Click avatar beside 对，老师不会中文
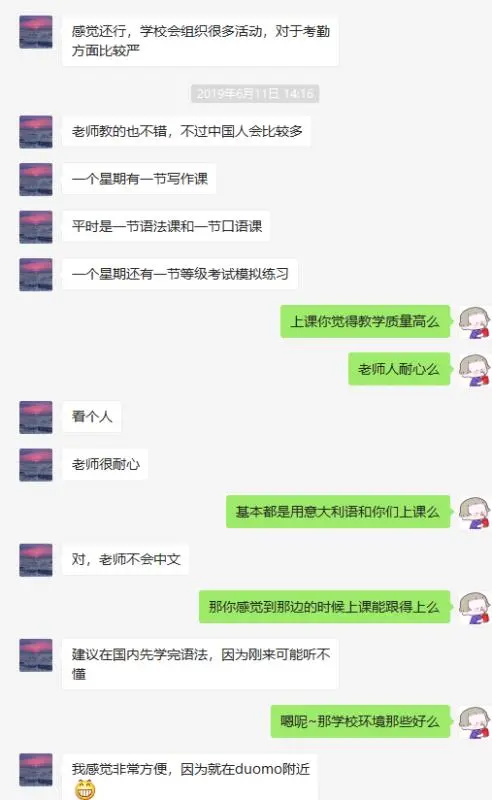This screenshot has width=492, height=800. point(36,560)
